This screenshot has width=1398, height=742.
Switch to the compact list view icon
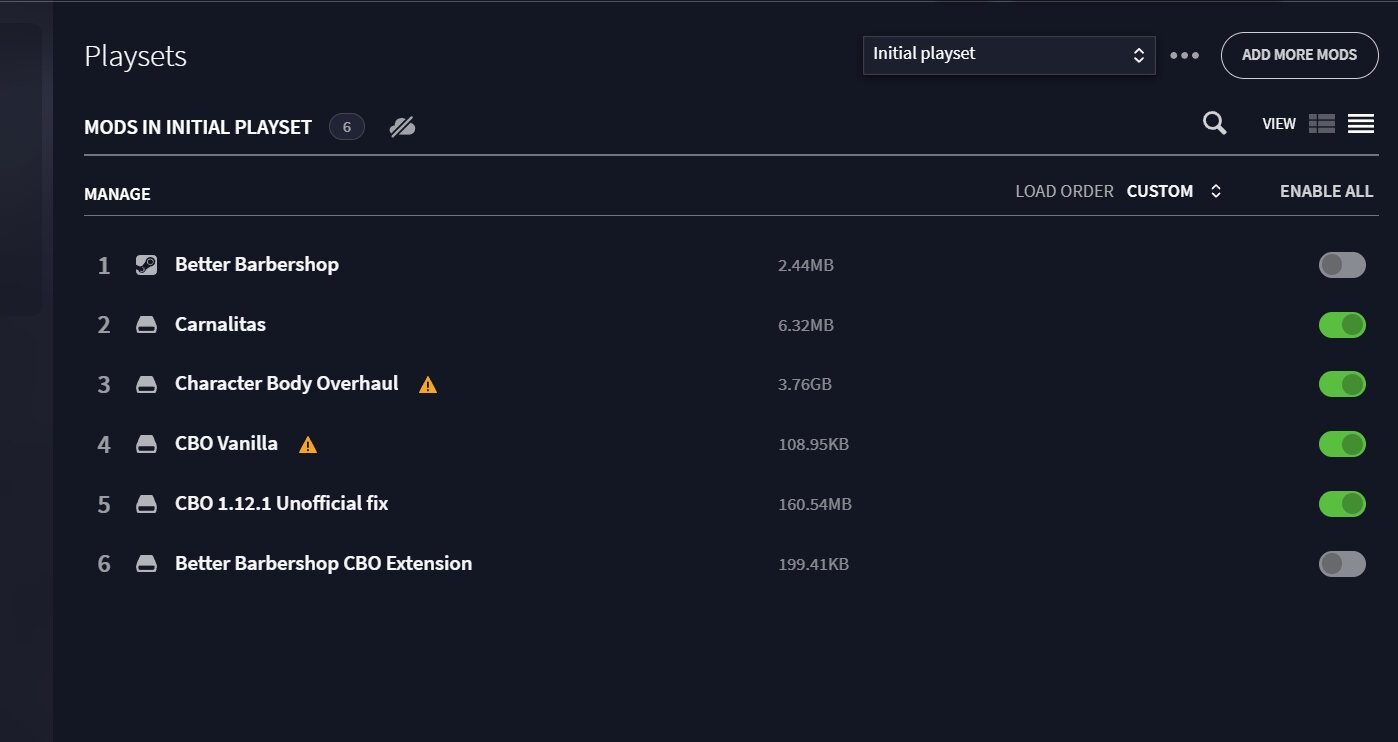1361,124
